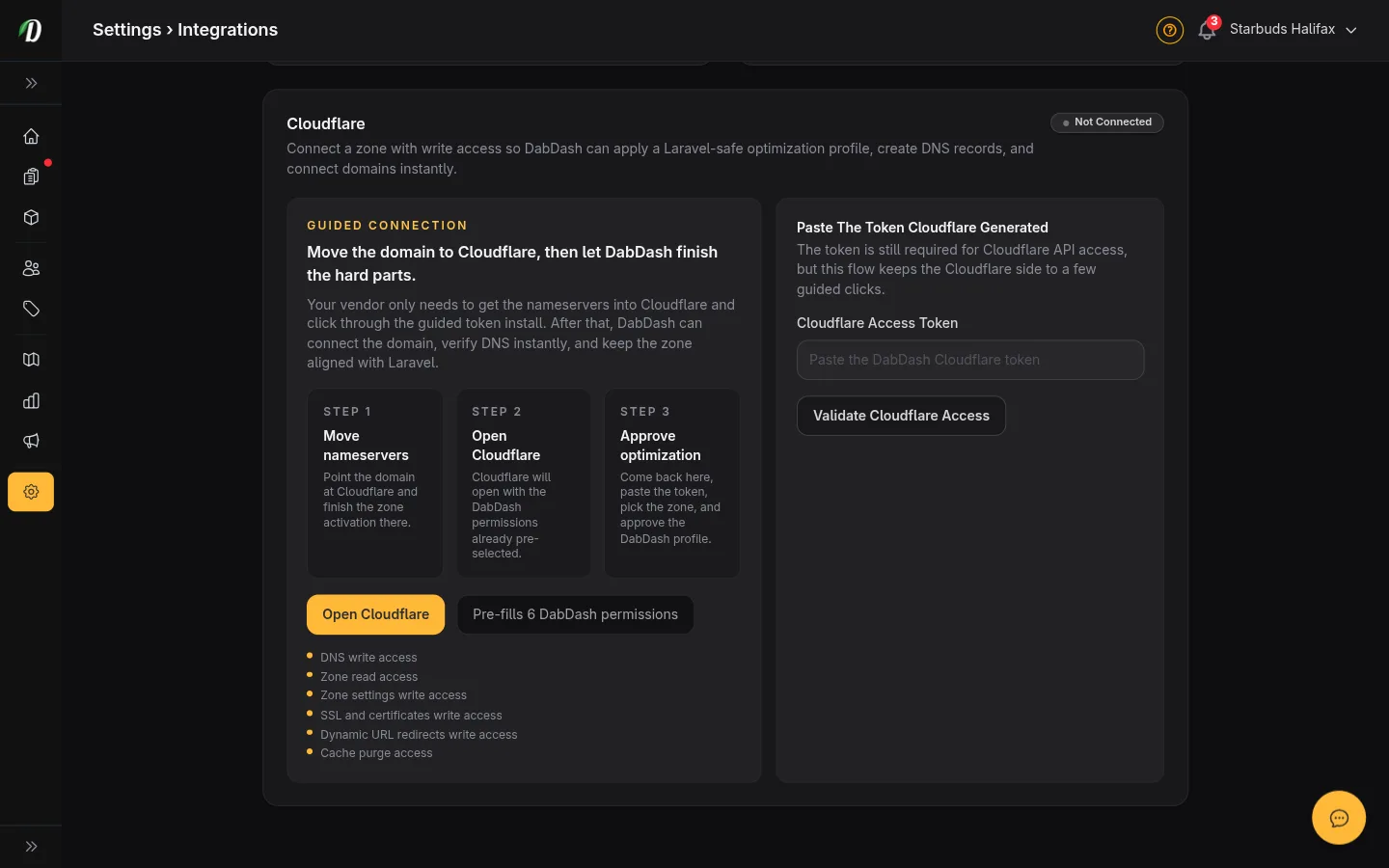
Task: Click Validate Cloudflare Access
Action: pos(901,416)
